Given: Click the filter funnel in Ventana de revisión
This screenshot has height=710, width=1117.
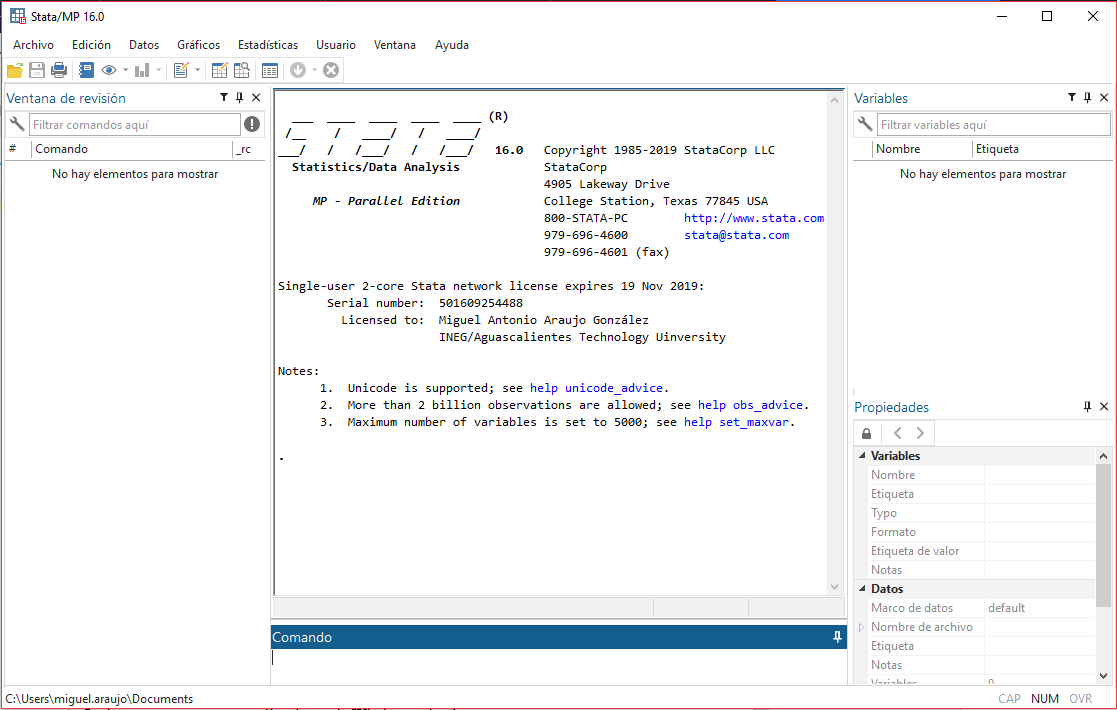Looking at the screenshot, I should coord(224,98).
